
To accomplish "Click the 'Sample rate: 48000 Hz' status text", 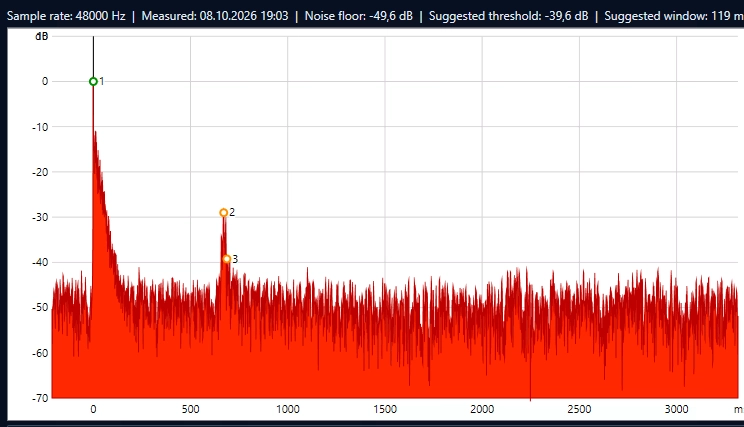I will point(66,16).
